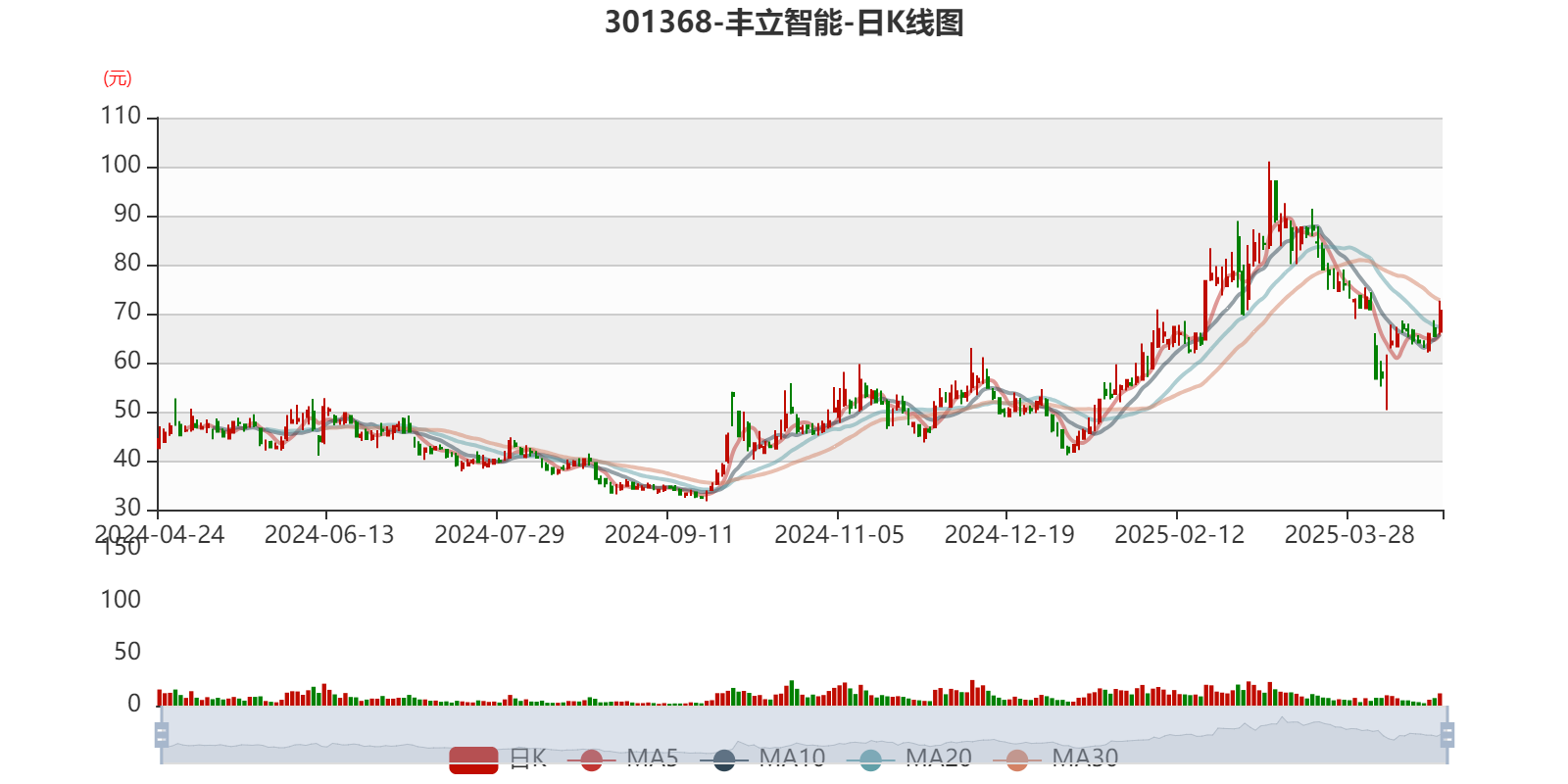The height and width of the screenshot is (784, 1568).
Task: Click the left data zoom slider handle
Action: 162,735
